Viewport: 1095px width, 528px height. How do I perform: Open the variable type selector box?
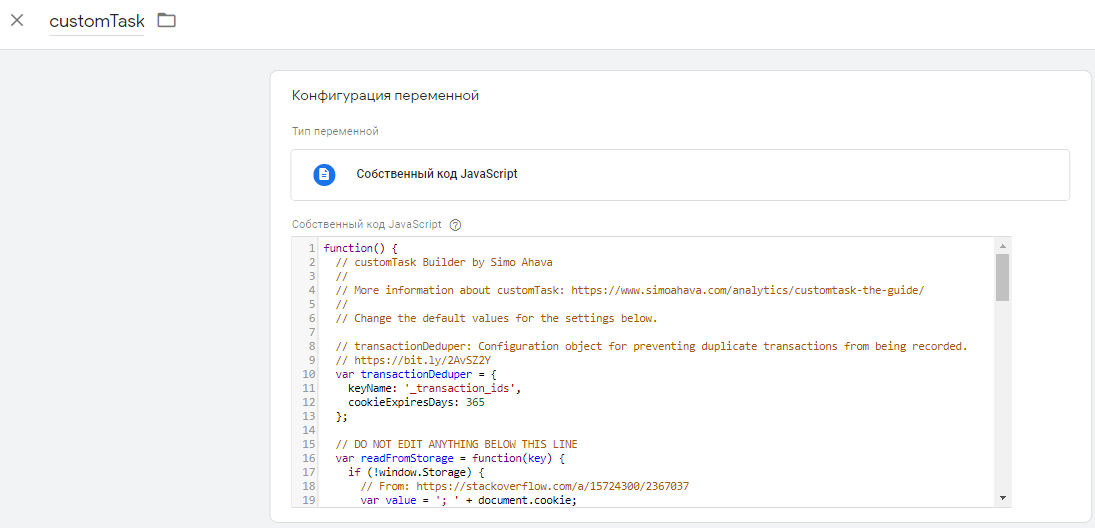[680, 175]
